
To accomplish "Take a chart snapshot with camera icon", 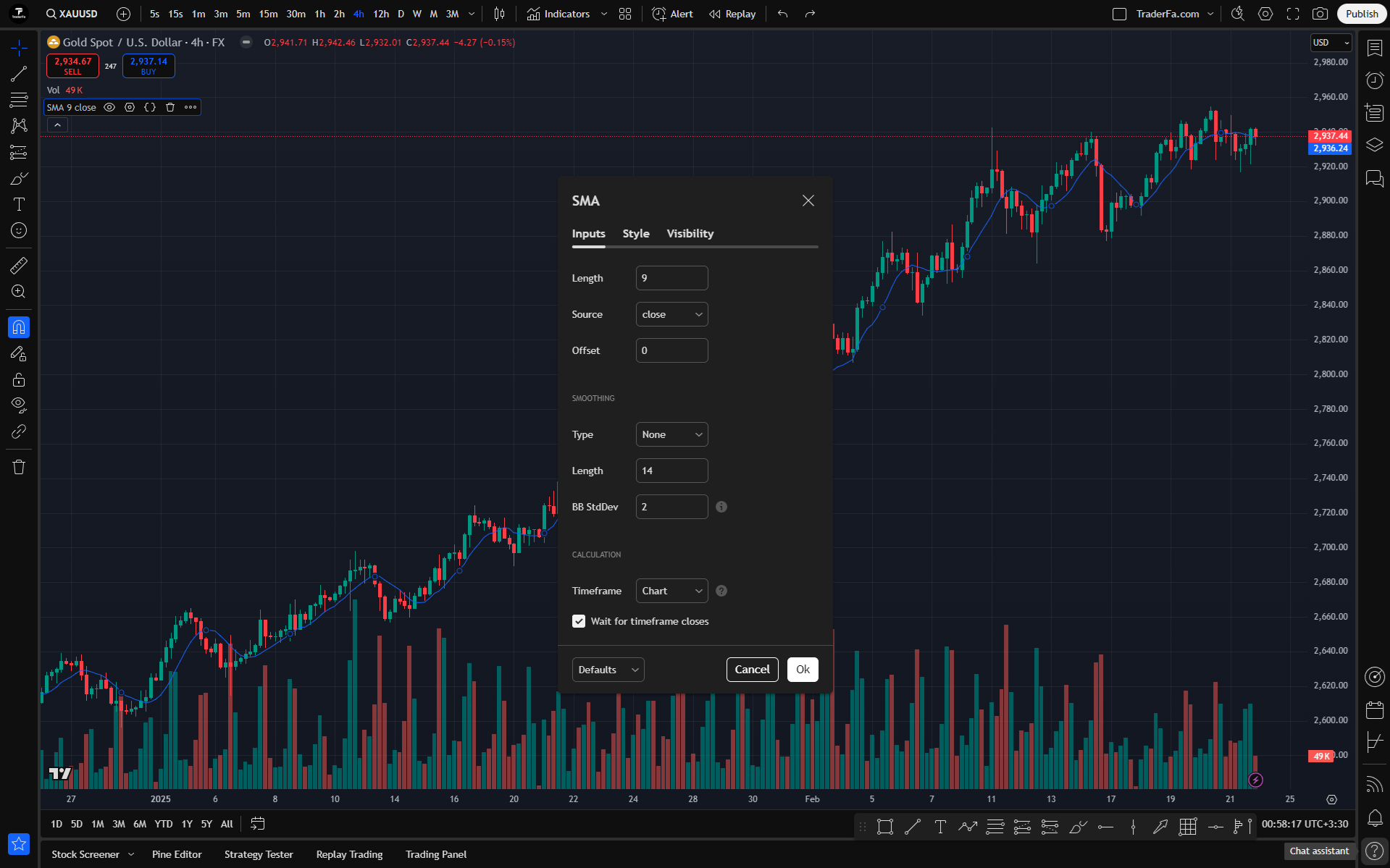I will (1320, 14).
